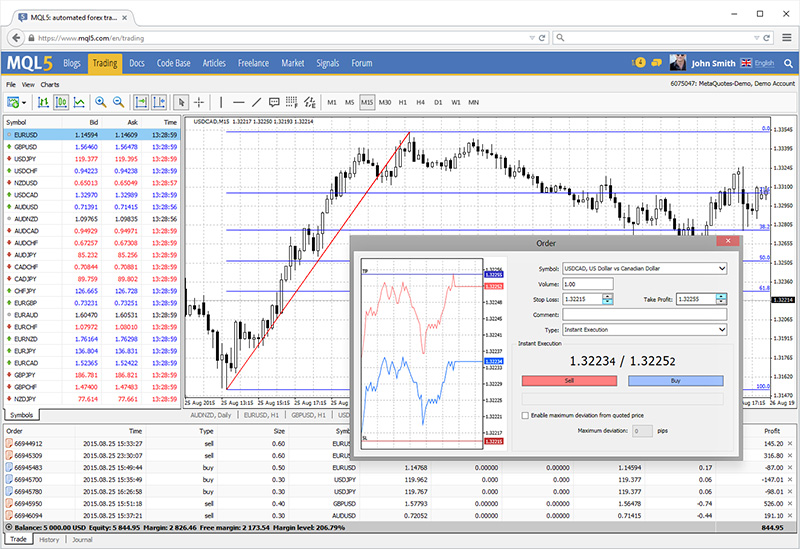Click the zoom out magnifier icon

pos(118,102)
